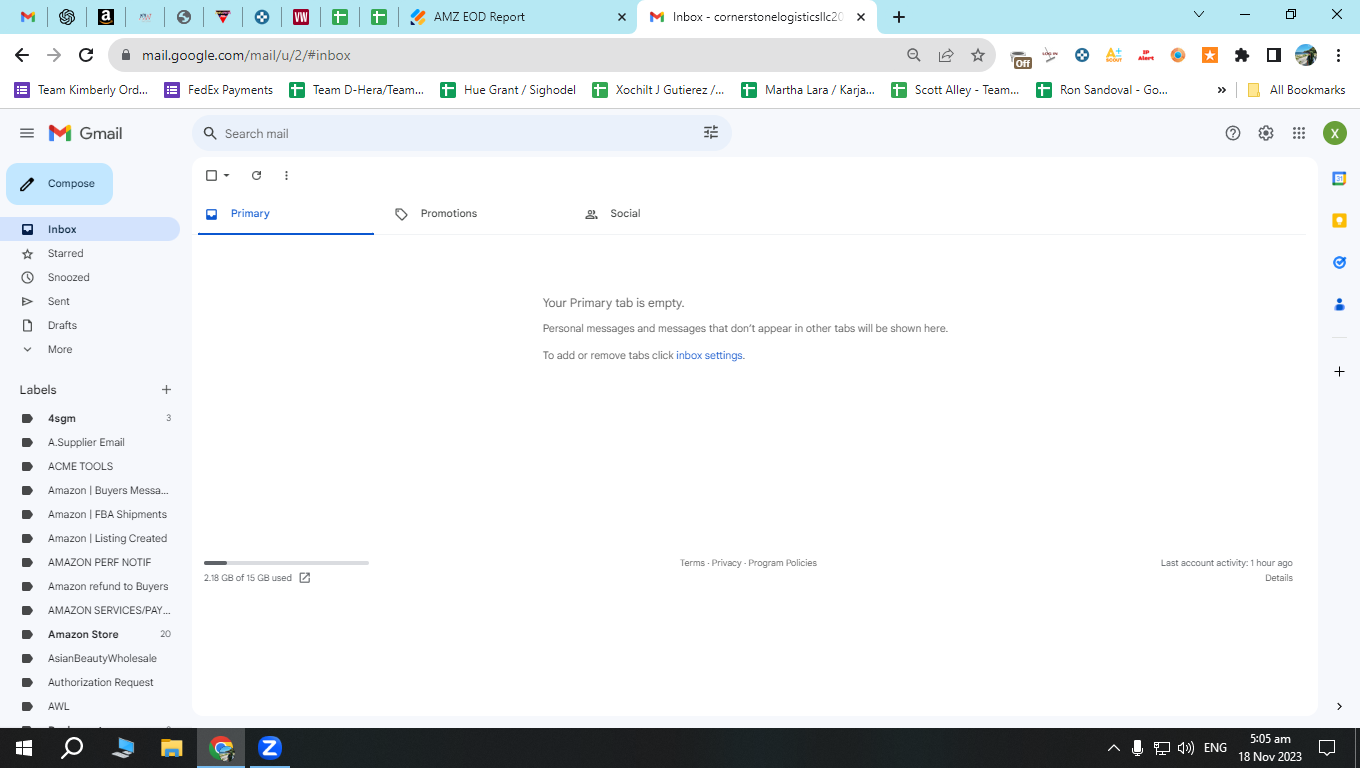Screen dimensions: 1360x768
Task: Click the Compose button
Action: tap(59, 184)
